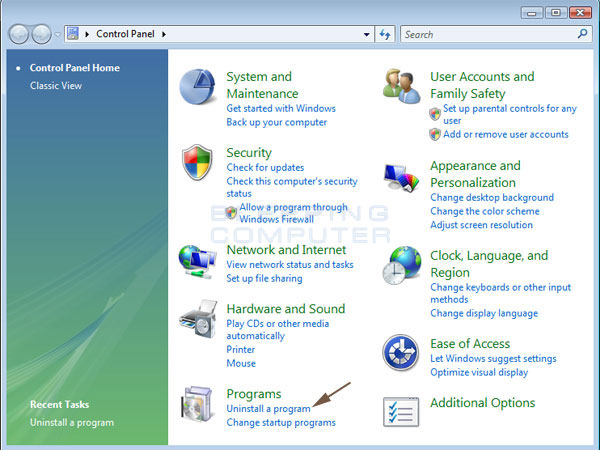600x450 pixels.
Task: Click Adjust screen resolution
Action: click(481, 225)
